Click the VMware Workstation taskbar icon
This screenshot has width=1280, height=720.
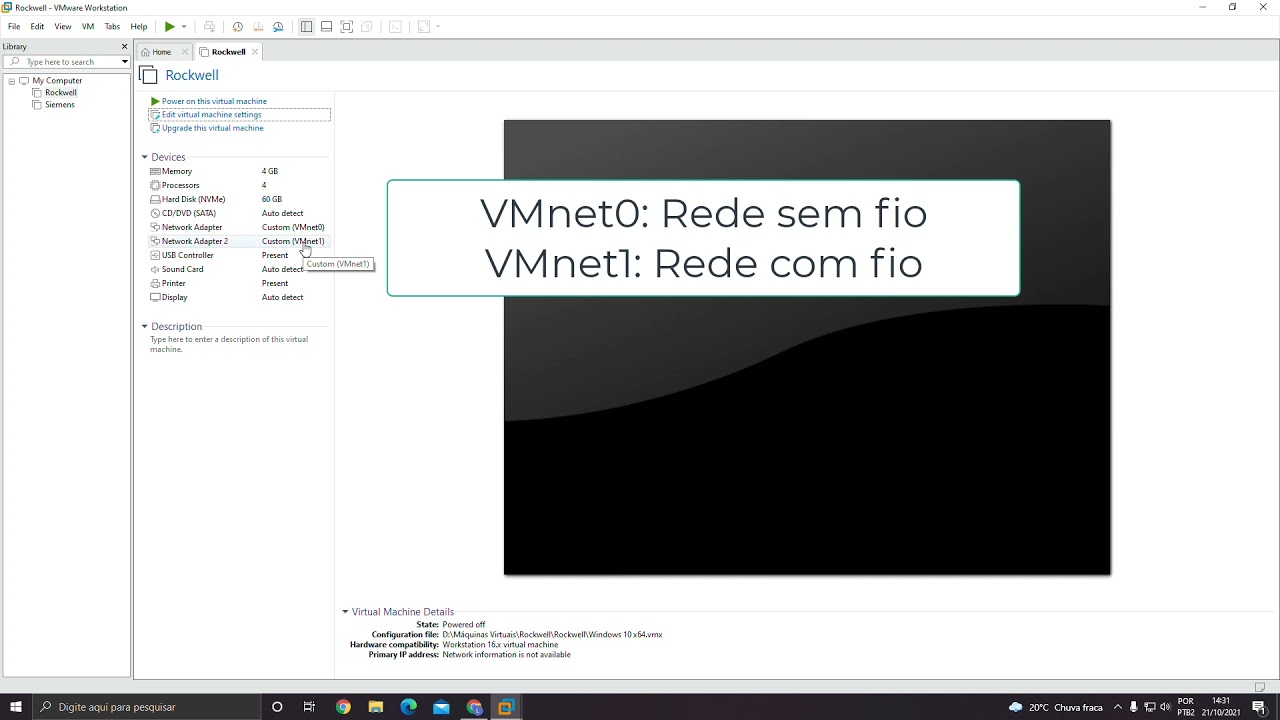(x=506, y=707)
